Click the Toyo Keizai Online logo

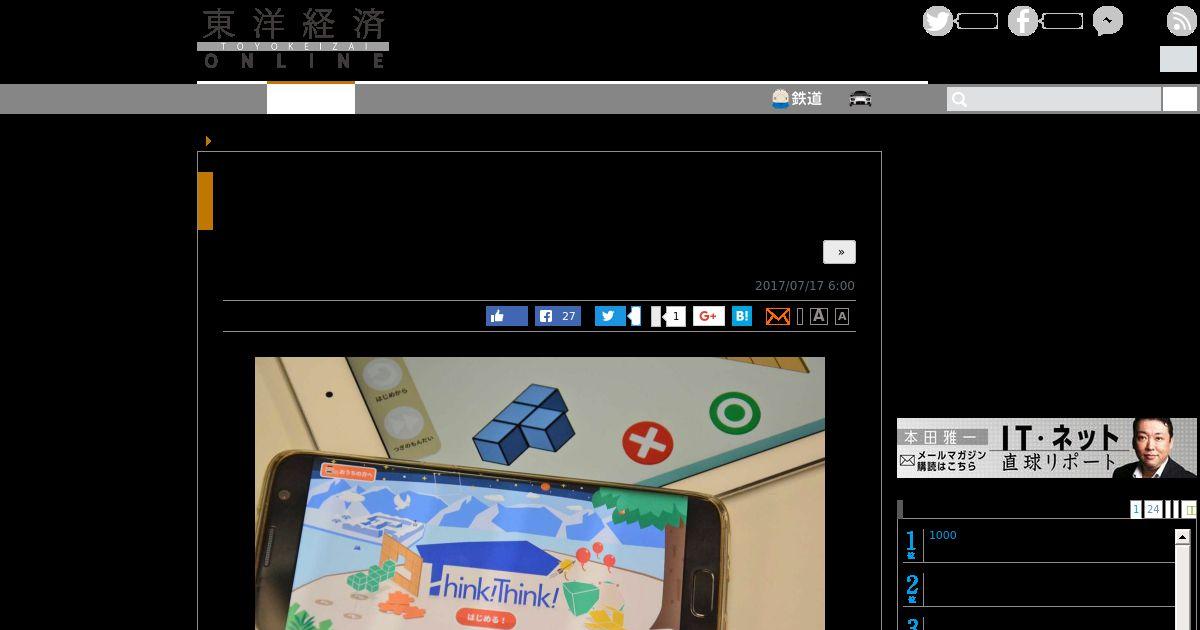[x=293, y=39]
